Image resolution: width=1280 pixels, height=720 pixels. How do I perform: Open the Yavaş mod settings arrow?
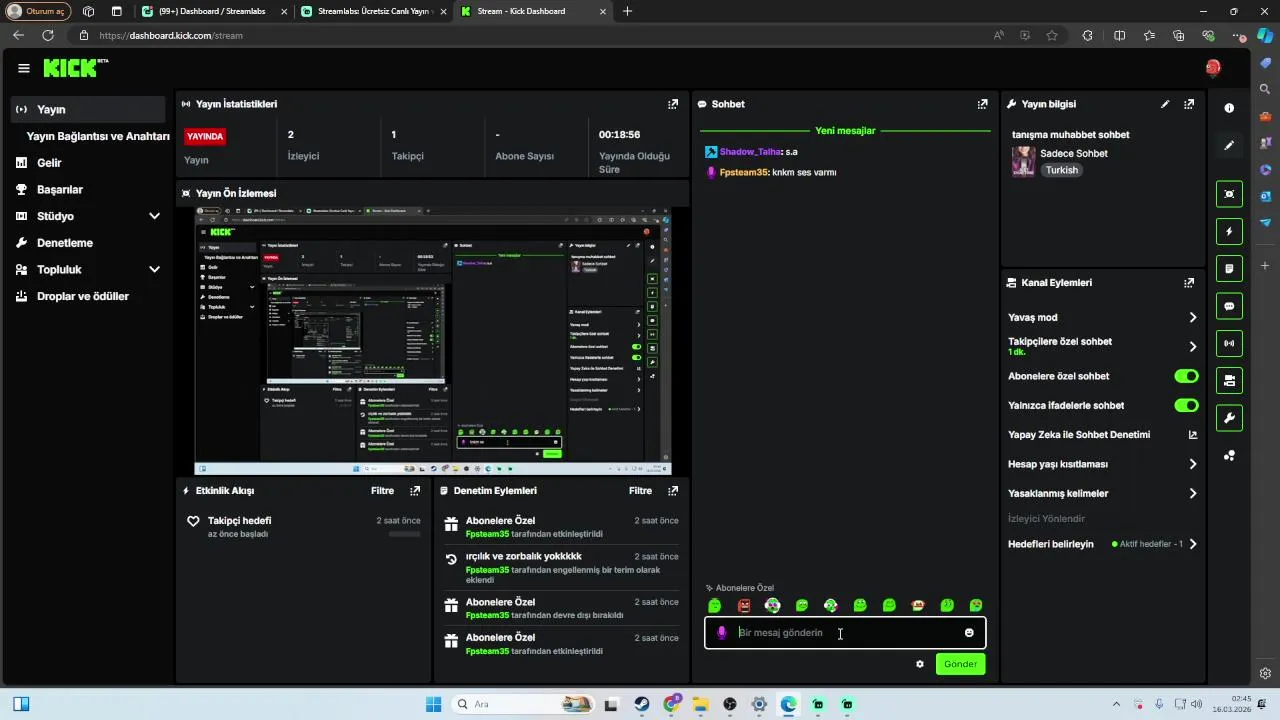1192,318
